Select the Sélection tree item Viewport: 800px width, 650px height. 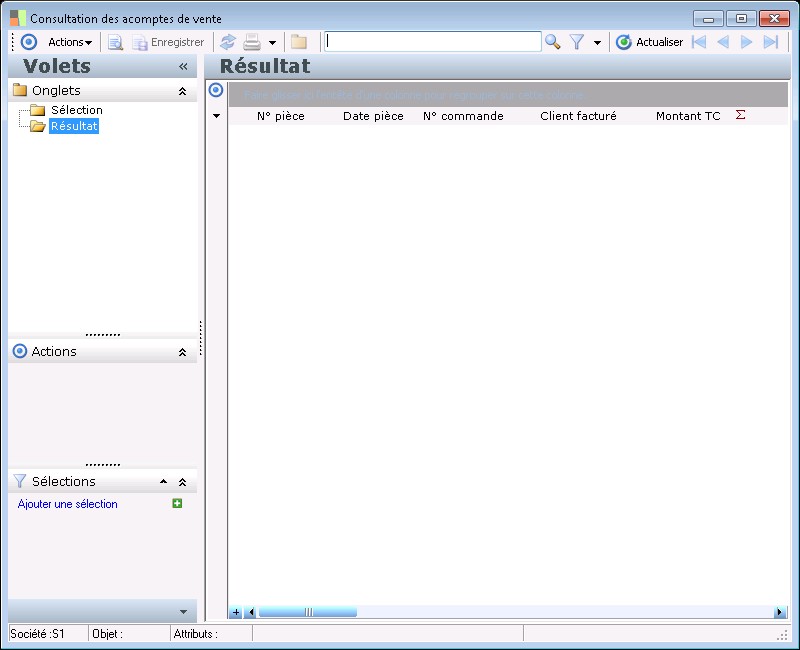tap(77, 110)
